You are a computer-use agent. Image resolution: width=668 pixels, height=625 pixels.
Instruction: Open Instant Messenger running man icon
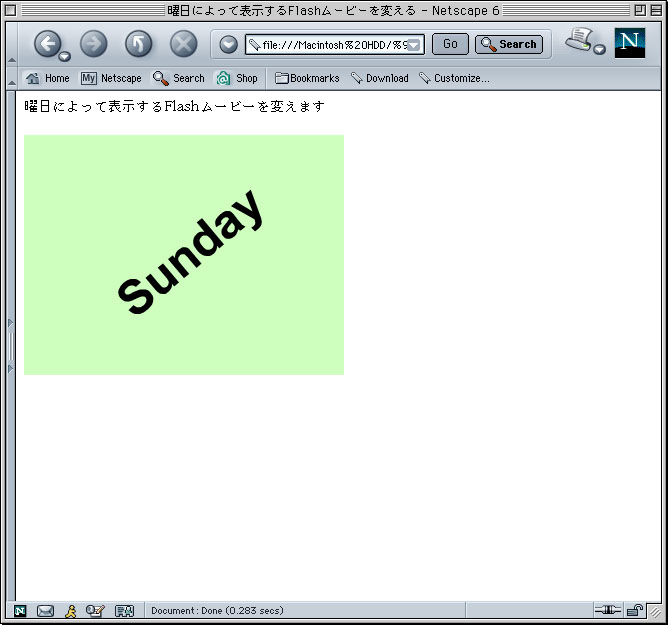71,611
